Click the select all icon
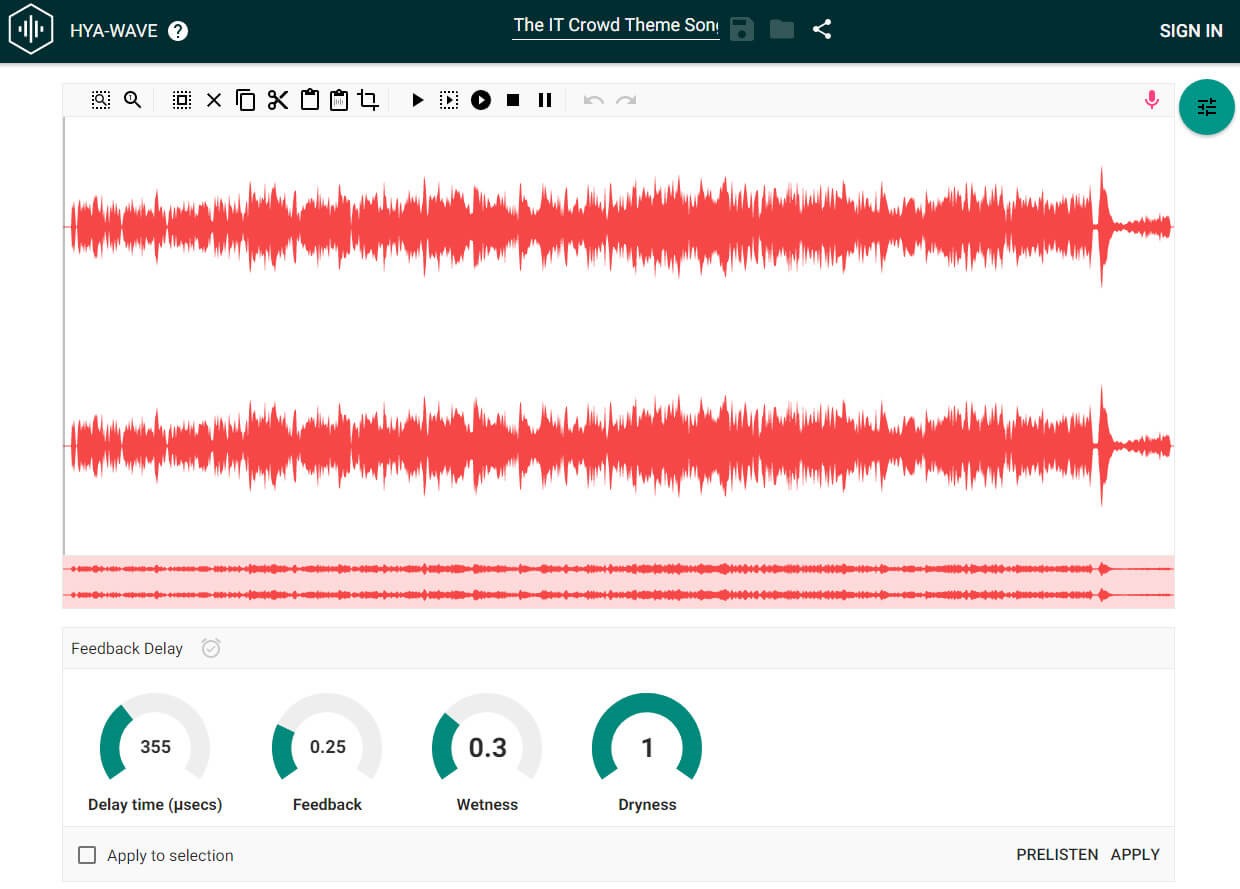Image resolution: width=1240 pixels, height=889 pixels. click(x=182, y=100)
